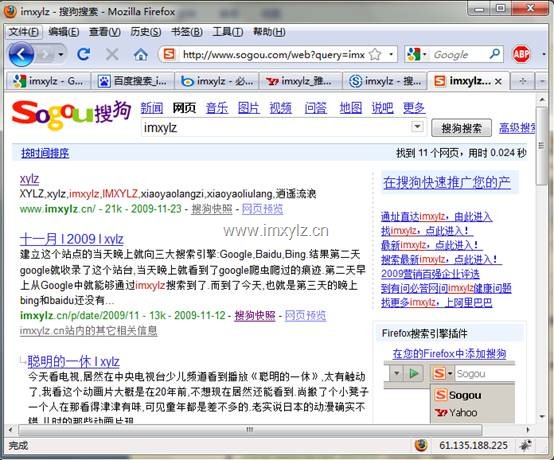Open the 视频 category link
Viewport: 554px width, 460px height.
point(281,108)
